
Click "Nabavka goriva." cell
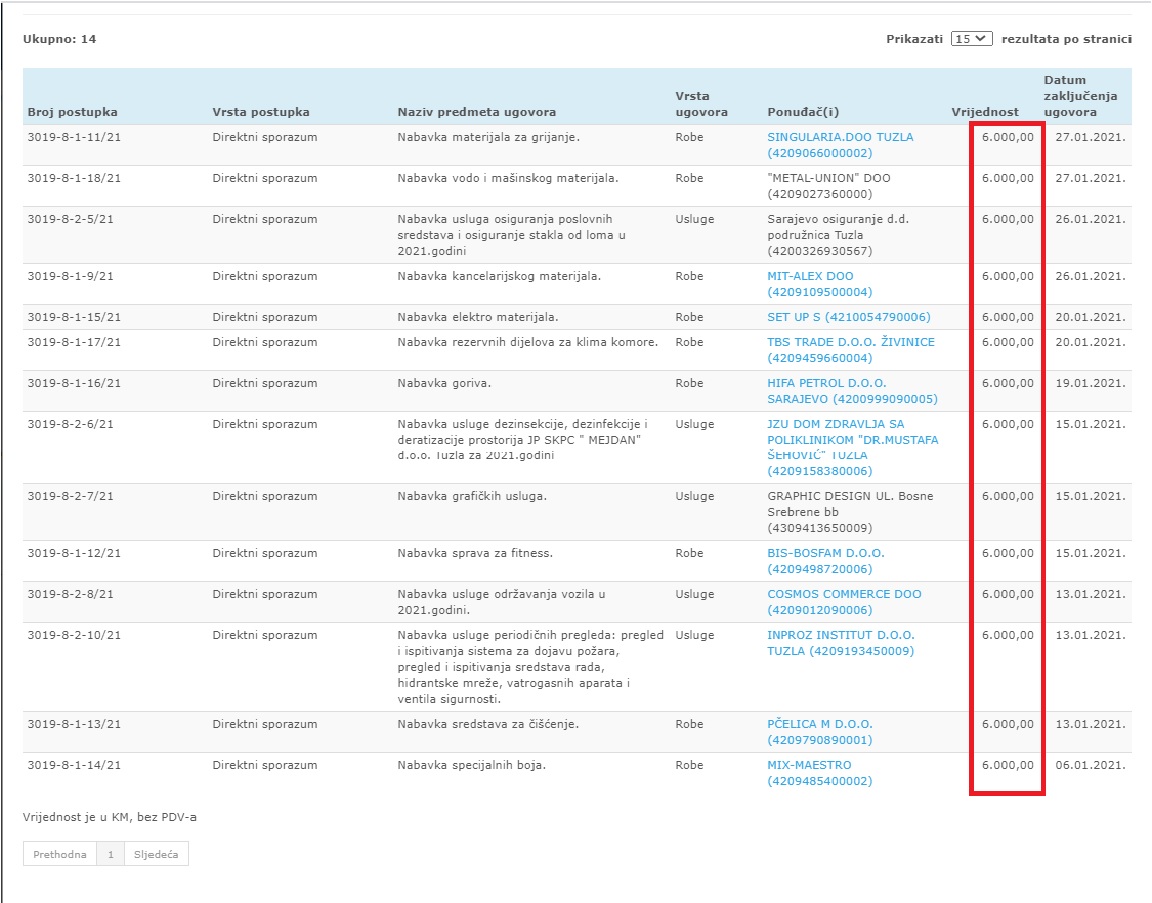tap(444, 383)
